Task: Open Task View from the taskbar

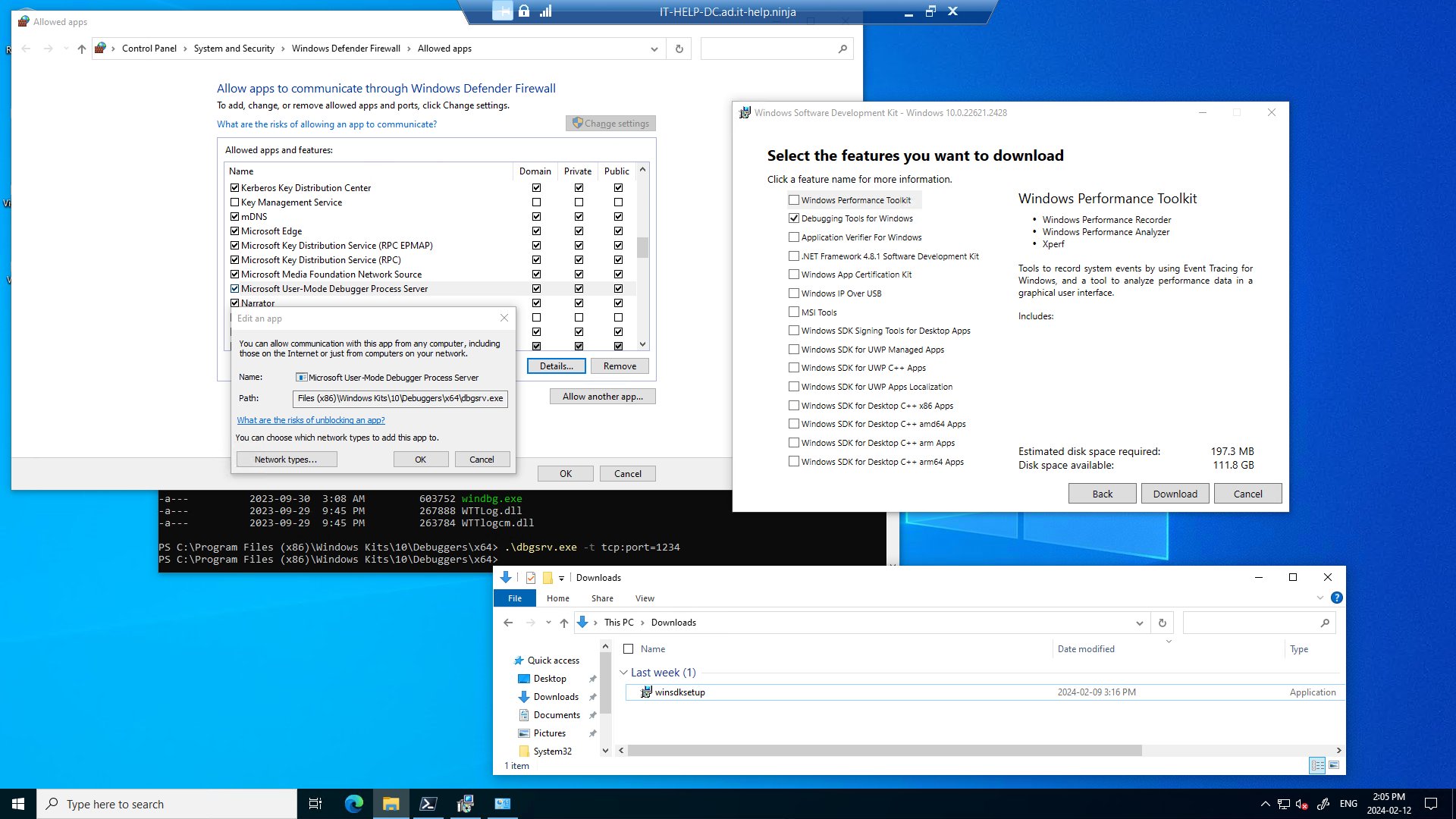Action: pyautogui.click(x=315, y=804)
